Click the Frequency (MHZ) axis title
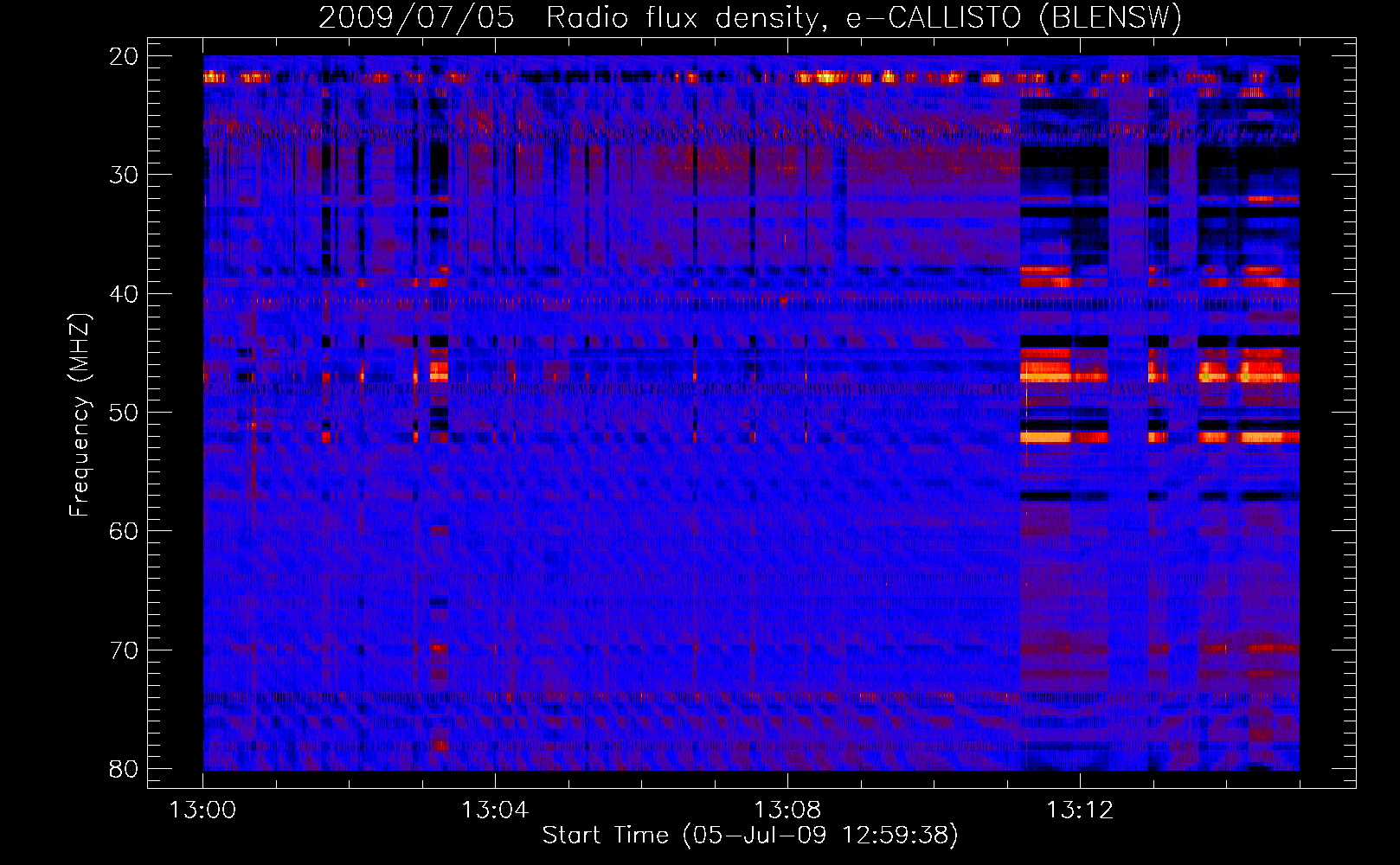Screen dimensions: 1400x865 tap(80, 415)
